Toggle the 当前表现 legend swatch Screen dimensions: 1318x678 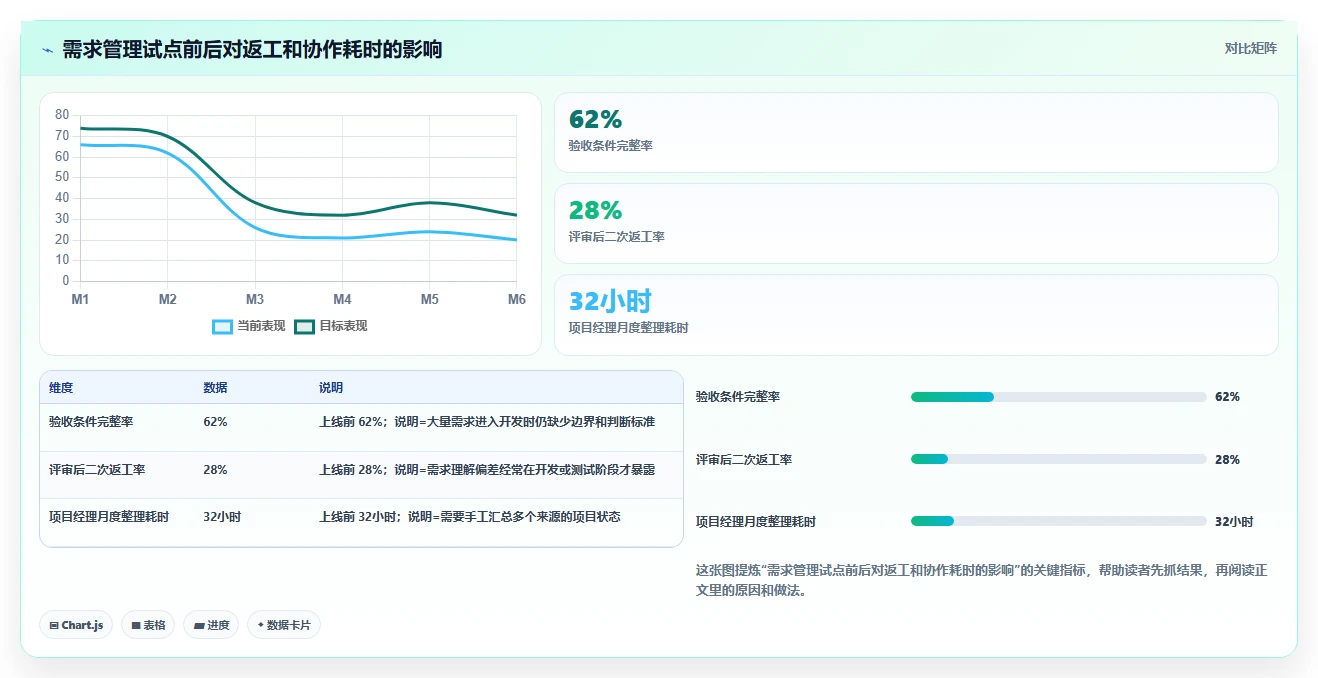click(223, 327)
